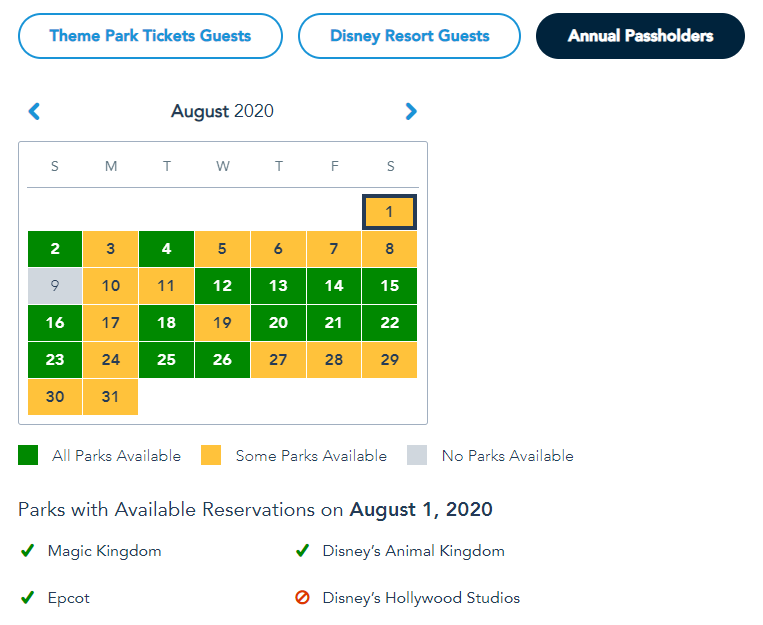Click the Disney's Hollywood Studios park name
Viewport: 763px width, 625px height.
coord(421,598)
